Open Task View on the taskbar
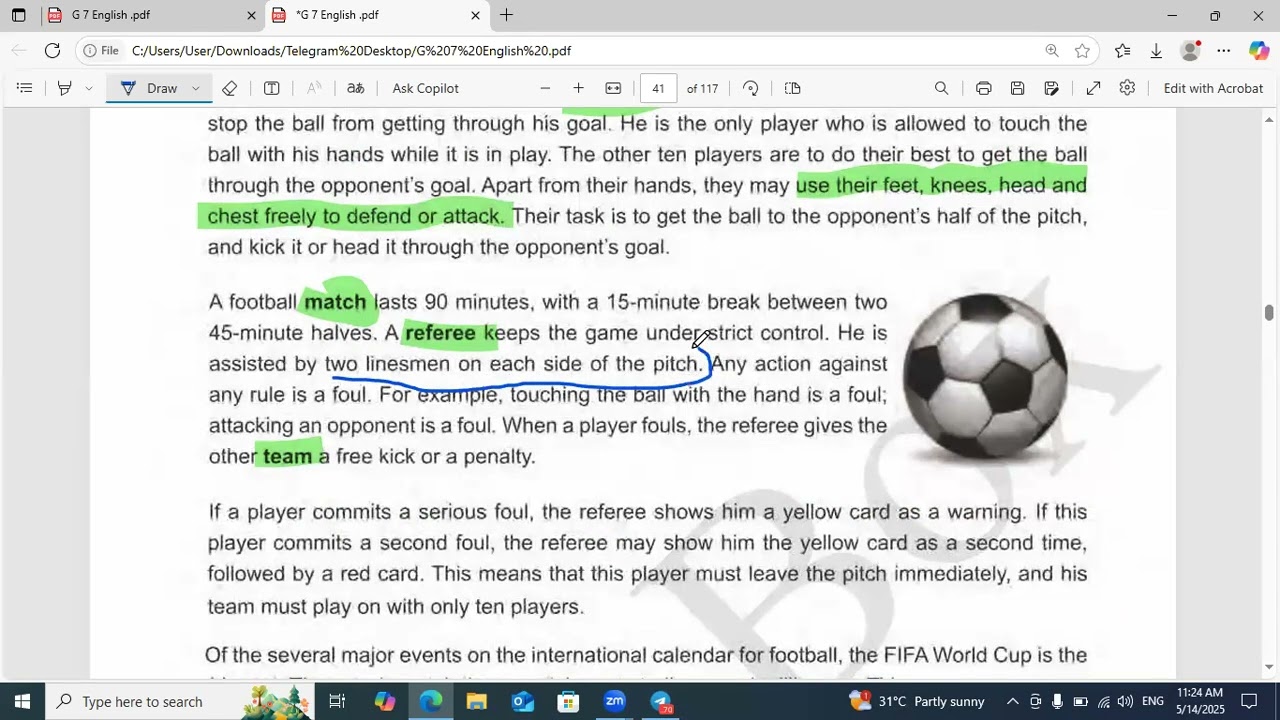 click(x=337, y=701)
